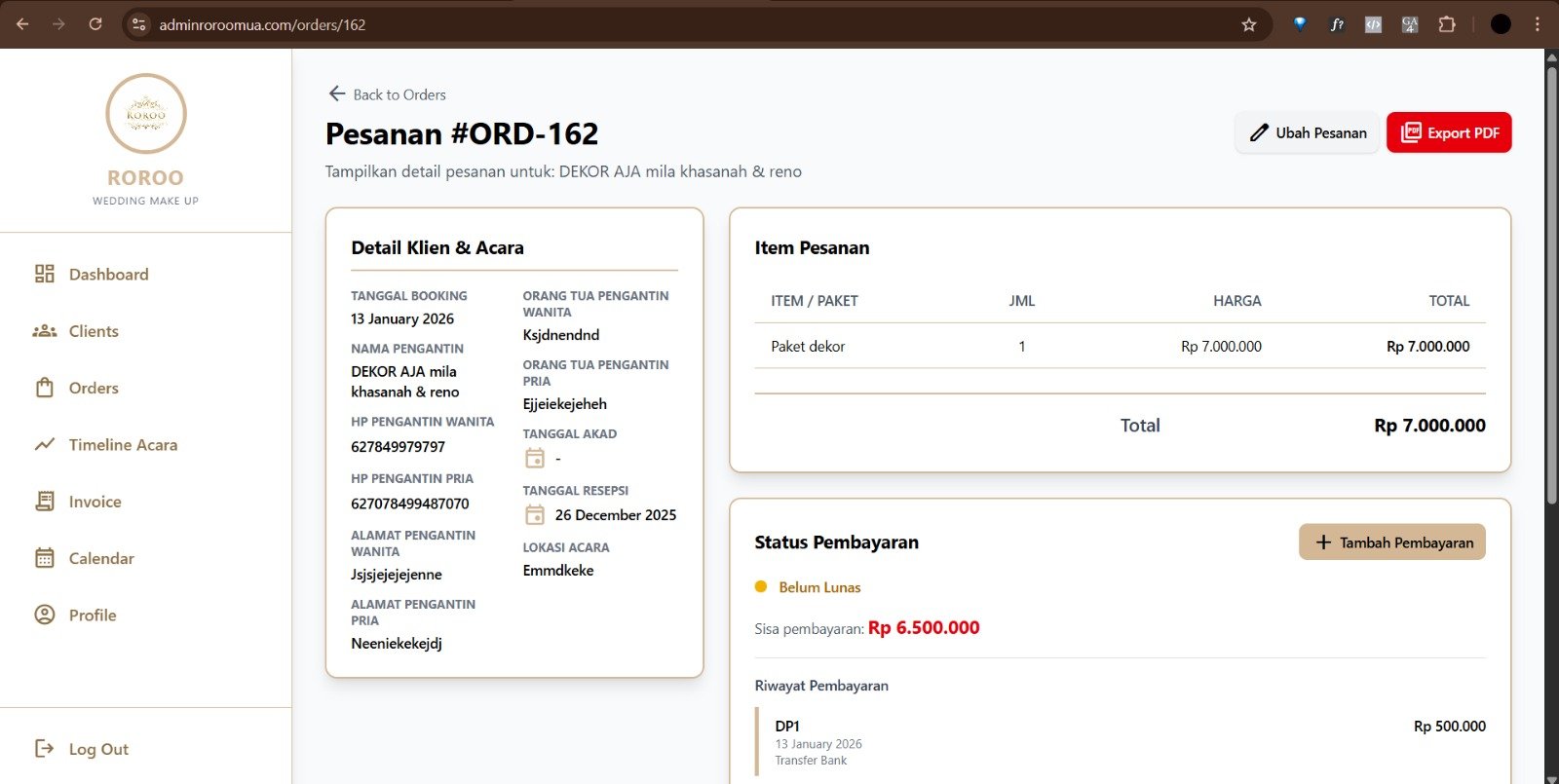Image resolution: width=1559 pixels, height=784 pixels.
Task: Click the Dashboard grid icon in sidebar
Action: click(x=45, y=274)
